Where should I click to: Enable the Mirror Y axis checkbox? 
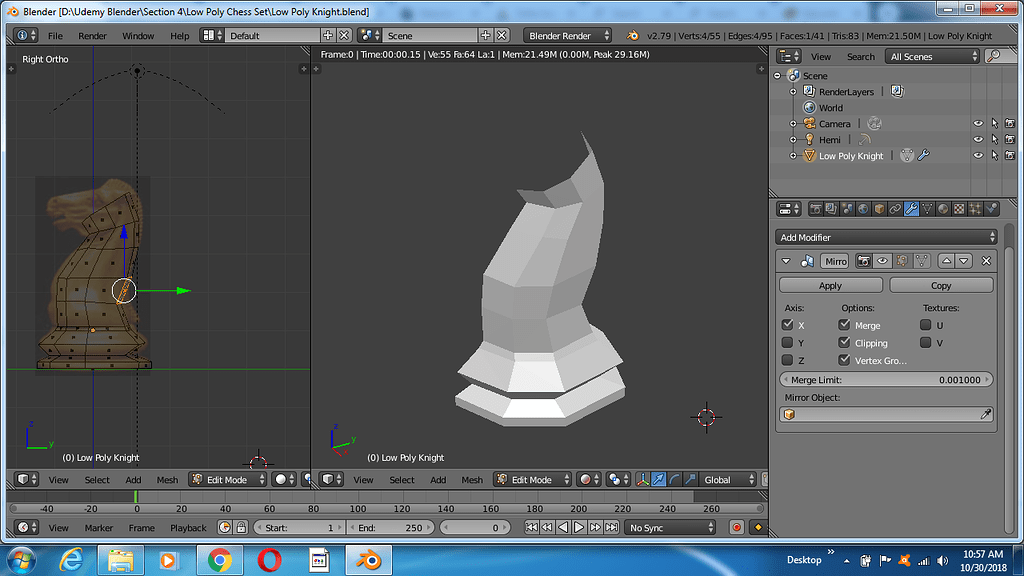pos(788,342)
